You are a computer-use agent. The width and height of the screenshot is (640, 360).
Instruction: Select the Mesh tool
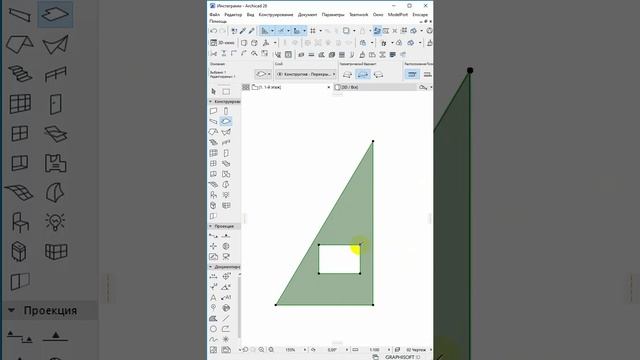coord(213,184)
